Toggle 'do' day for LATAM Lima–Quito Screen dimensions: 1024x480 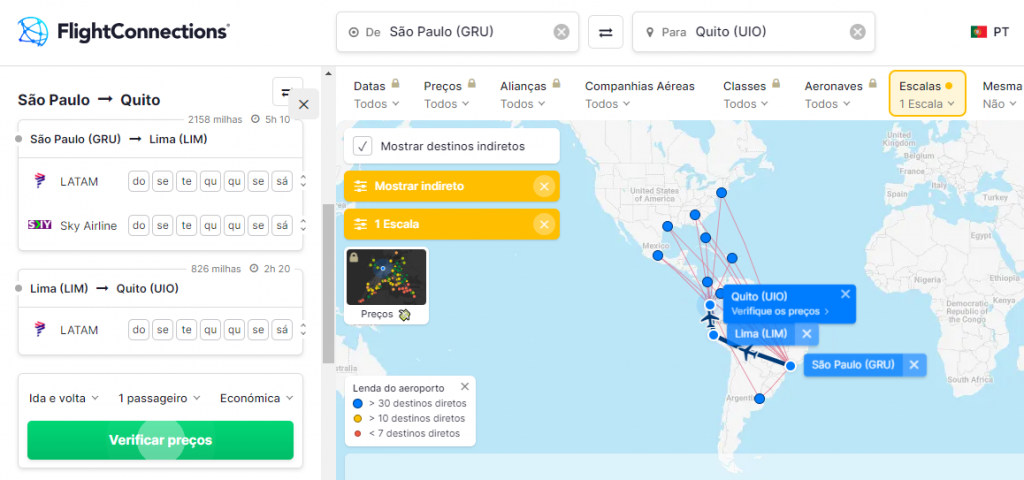click(139, 330)
